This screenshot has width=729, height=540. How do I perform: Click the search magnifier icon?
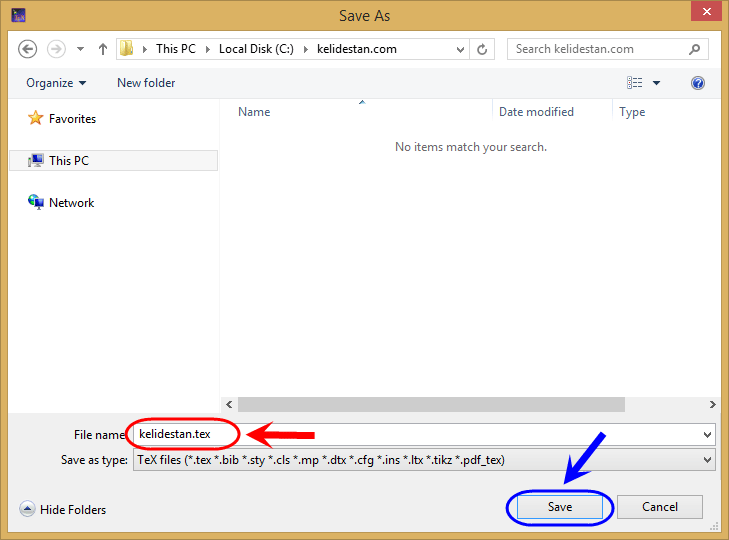[695, 49]
